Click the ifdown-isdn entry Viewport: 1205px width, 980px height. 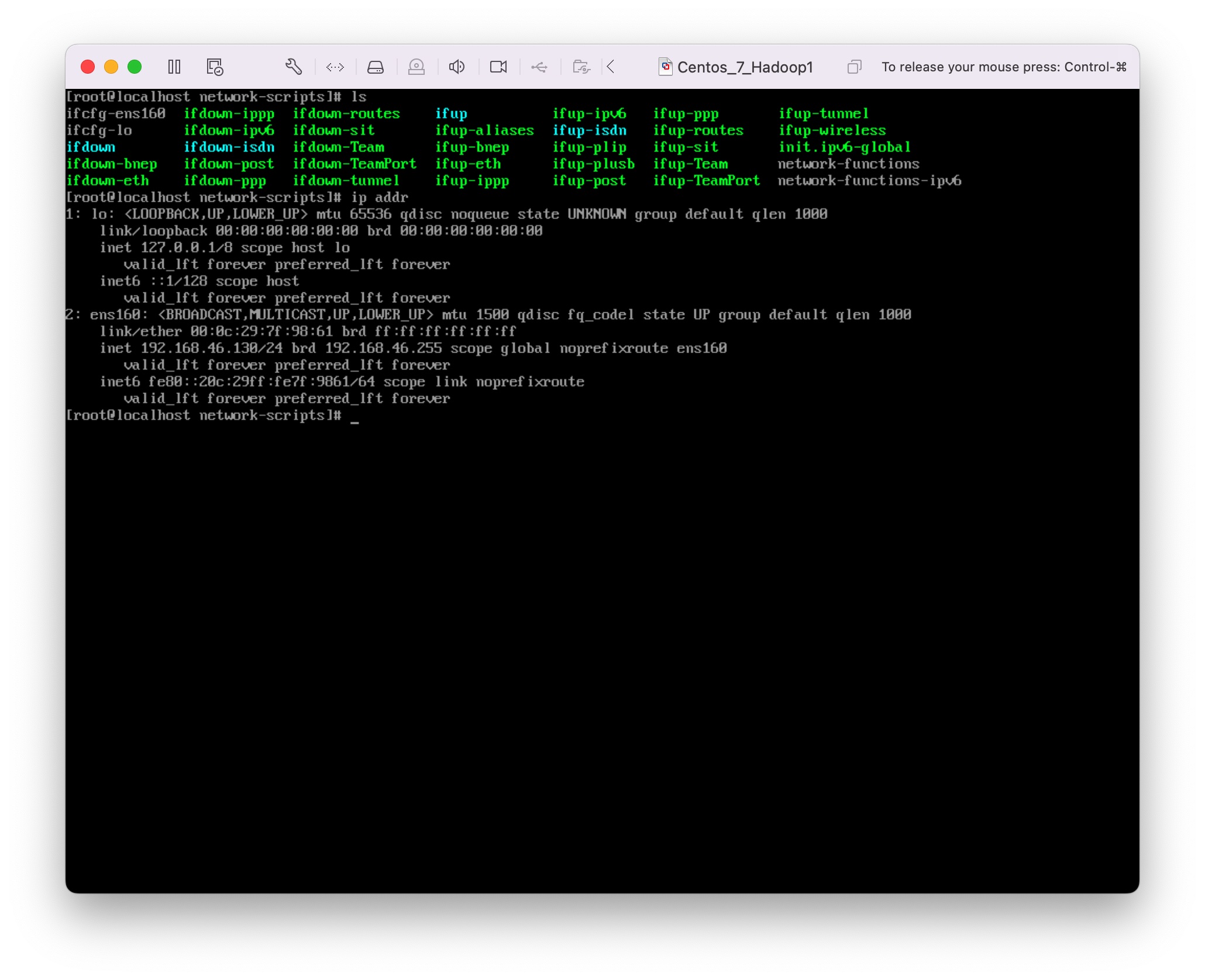pyautogui.click(x=229, y=147)
